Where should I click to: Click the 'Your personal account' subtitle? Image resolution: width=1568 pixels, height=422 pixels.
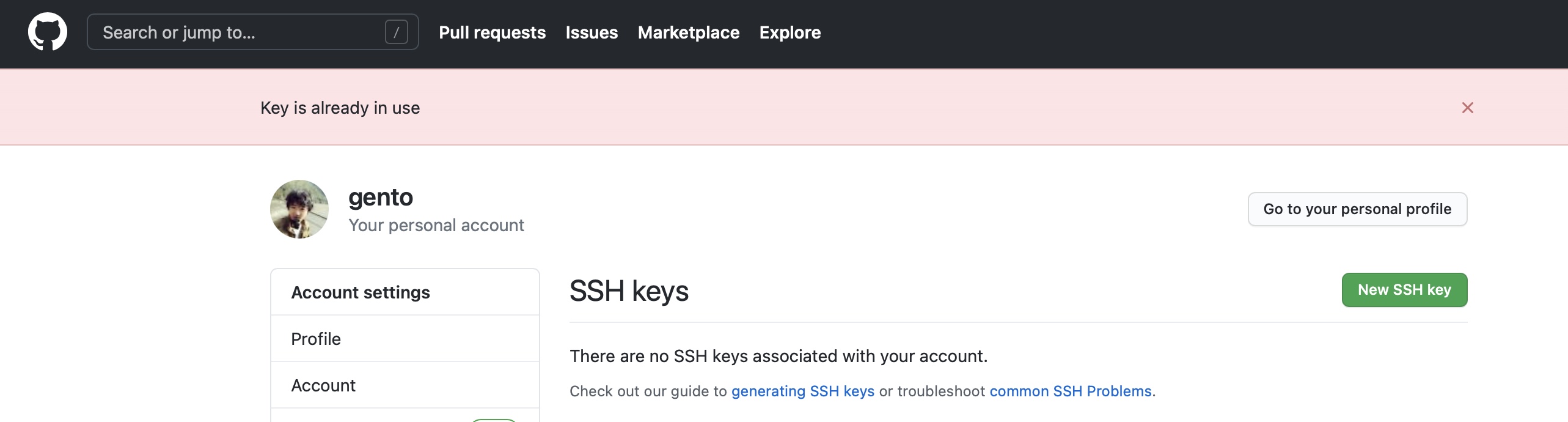(436, 226)
